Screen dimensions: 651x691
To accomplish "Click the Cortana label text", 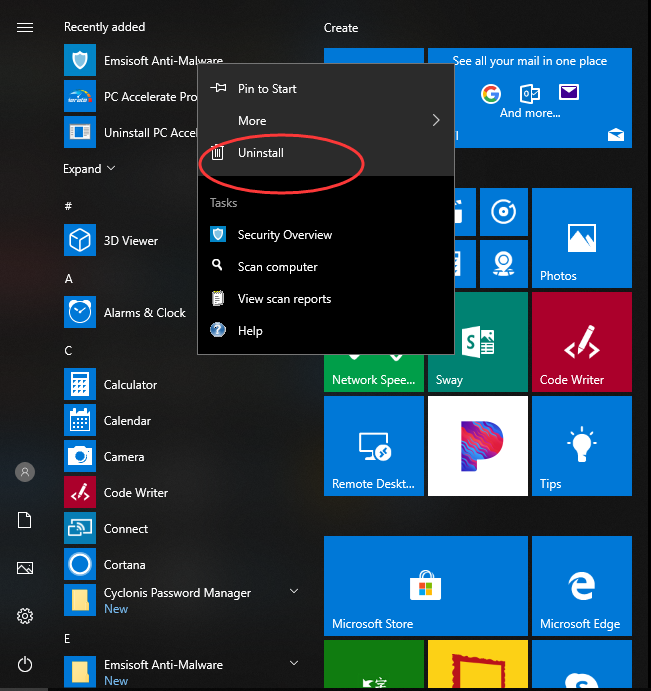I will pyautogui.click(x=124, y=565).
